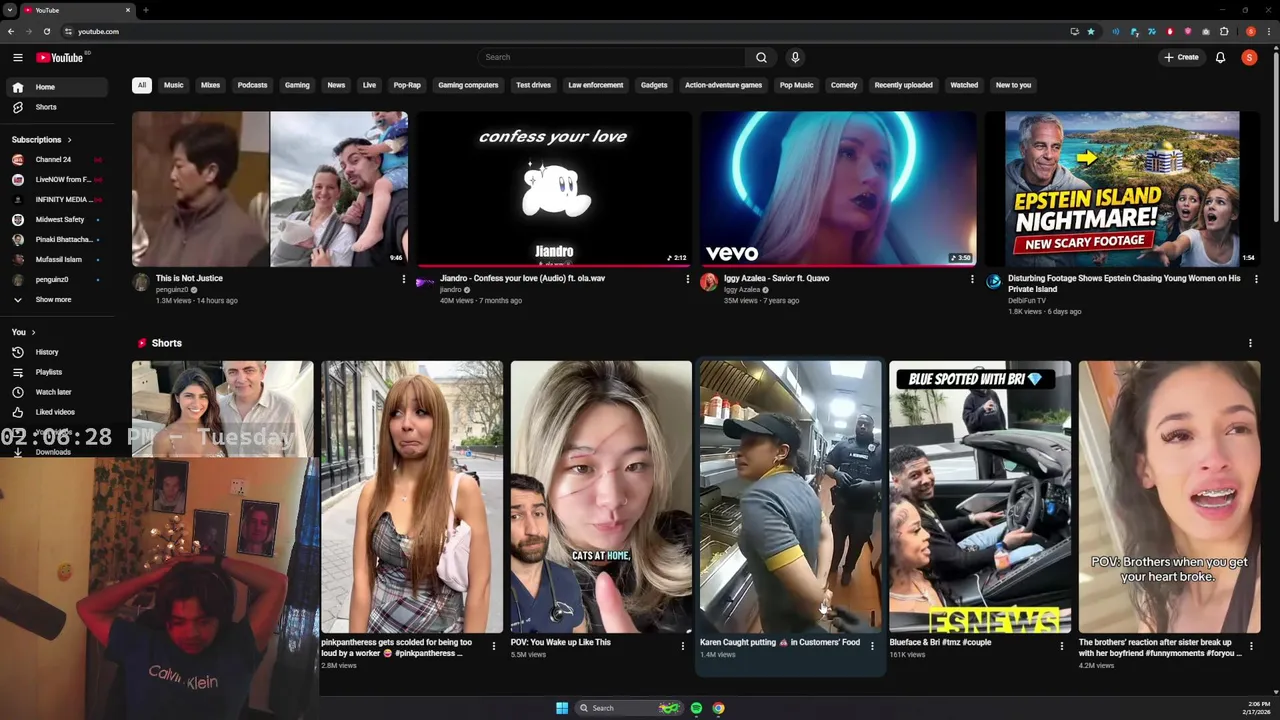Select the Podcasts filter chip

point(252,85)
